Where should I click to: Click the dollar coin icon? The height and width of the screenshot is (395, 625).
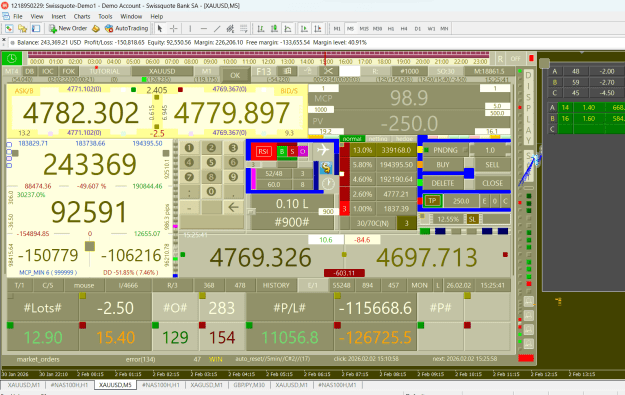tap(327, 167)
